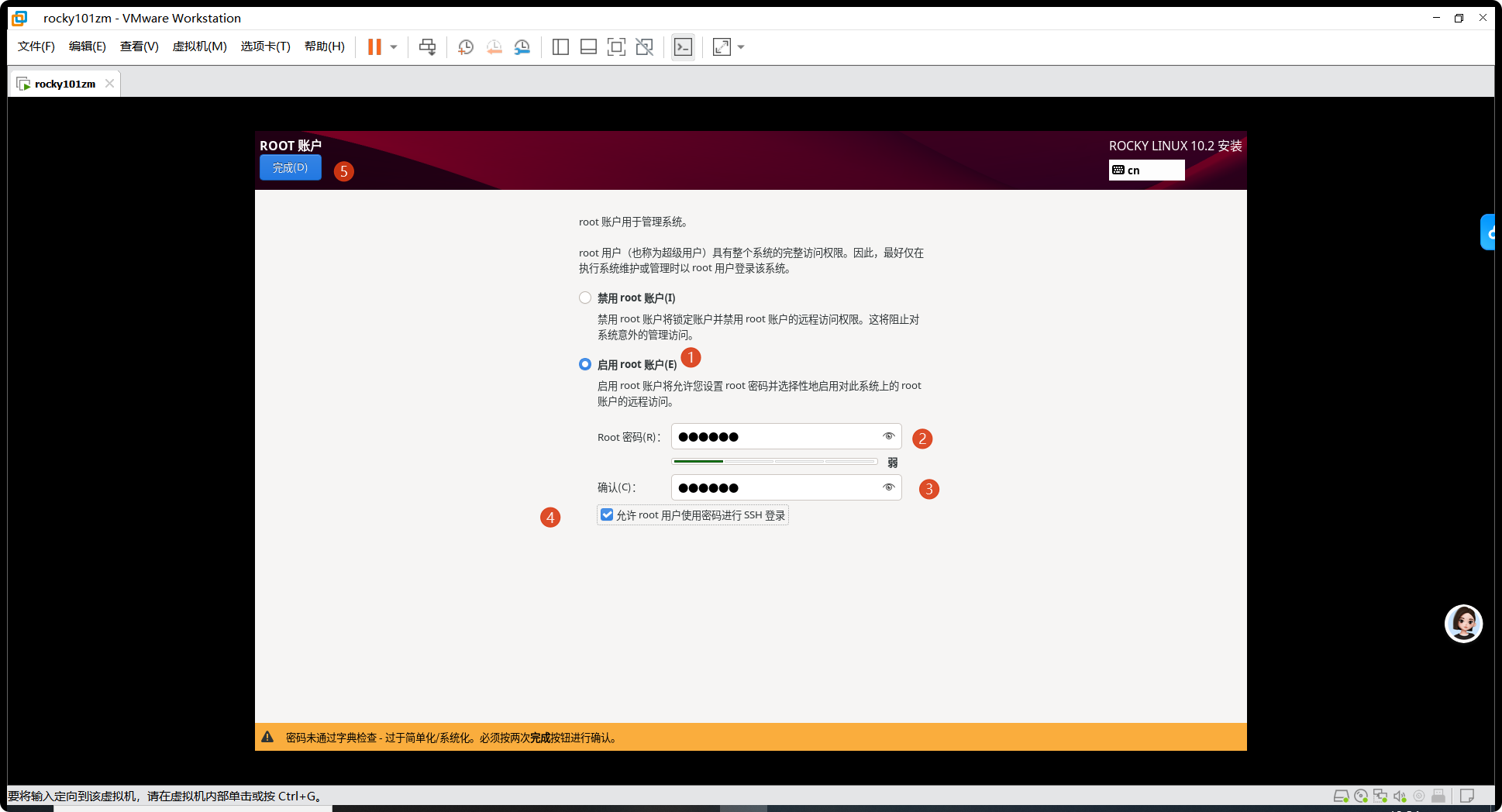Click the sound card status icon
The height and width of the screenshot is (812, 1502).
1400,796
